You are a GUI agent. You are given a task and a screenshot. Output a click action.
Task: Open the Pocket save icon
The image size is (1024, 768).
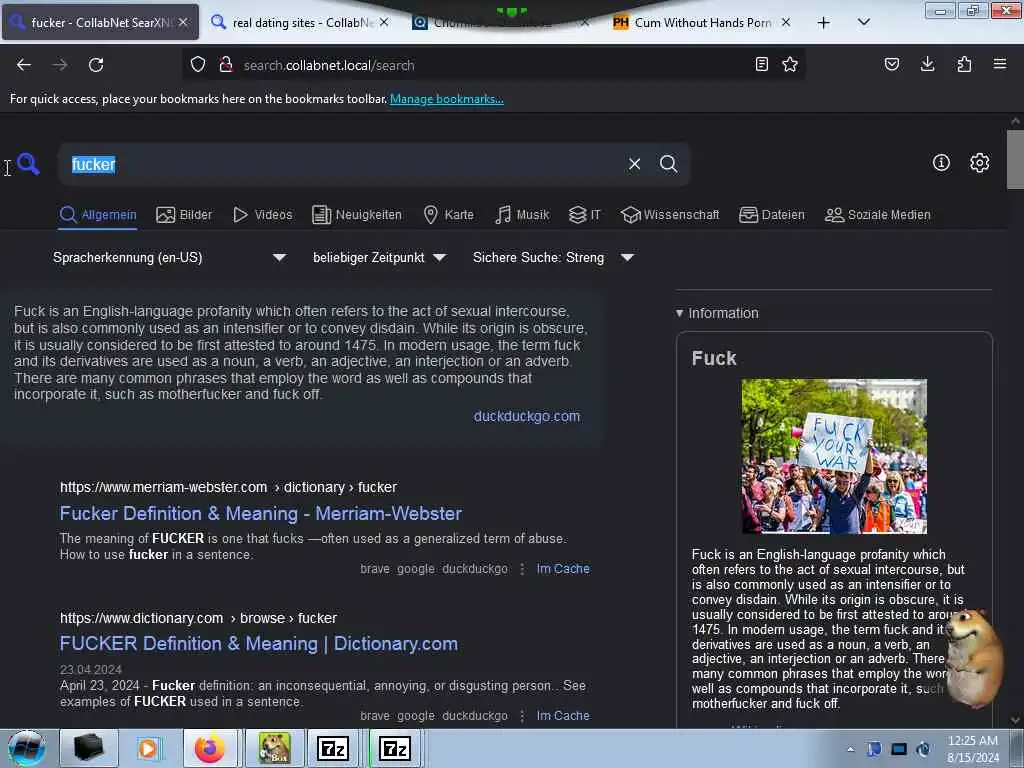coord(892,64)
